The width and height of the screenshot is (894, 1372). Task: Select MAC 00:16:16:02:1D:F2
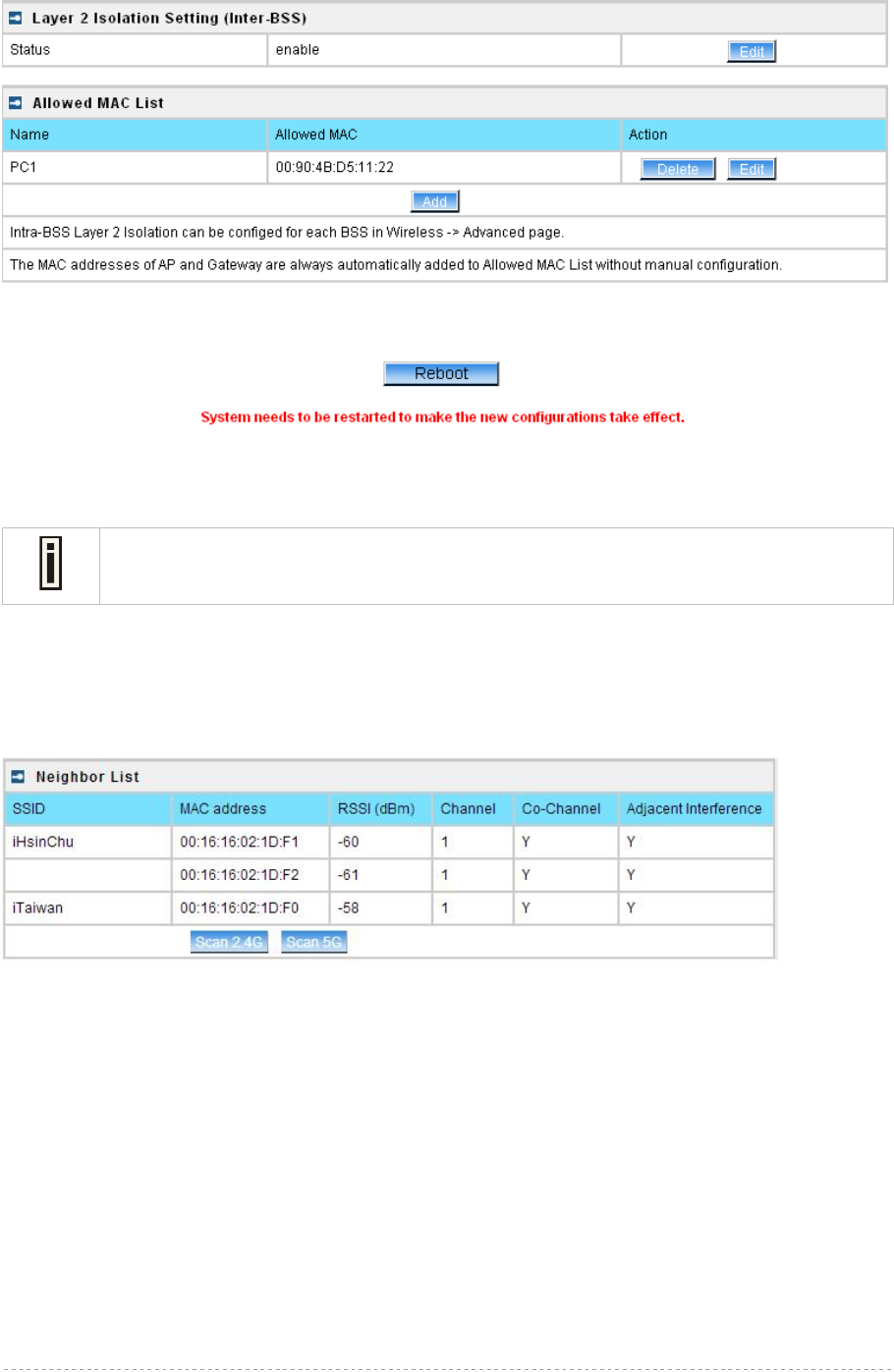[240, 874]
